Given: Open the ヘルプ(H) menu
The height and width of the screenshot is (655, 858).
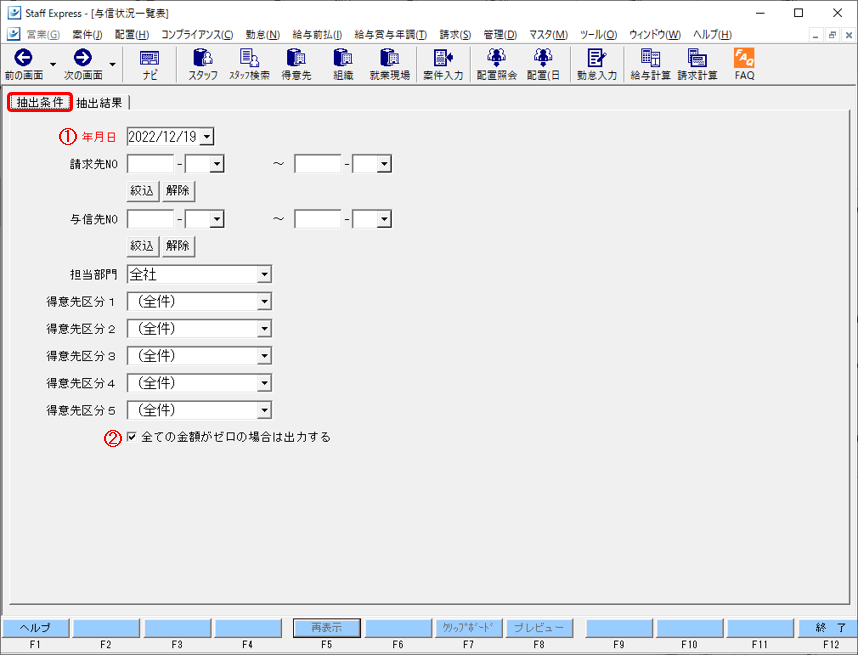Looking at the screenshot, I should 712,35.
